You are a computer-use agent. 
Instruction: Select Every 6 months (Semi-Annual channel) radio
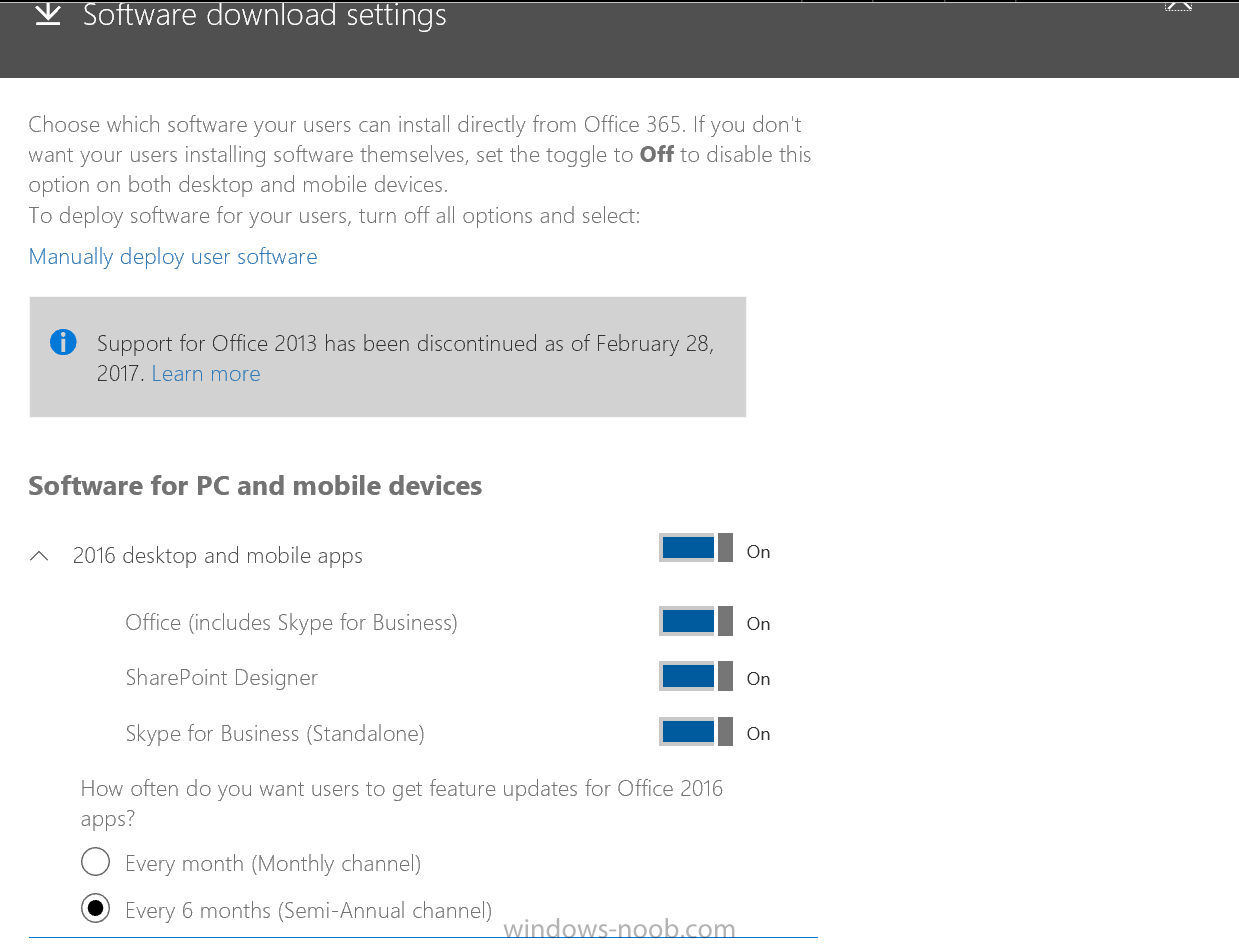point(95,909)
